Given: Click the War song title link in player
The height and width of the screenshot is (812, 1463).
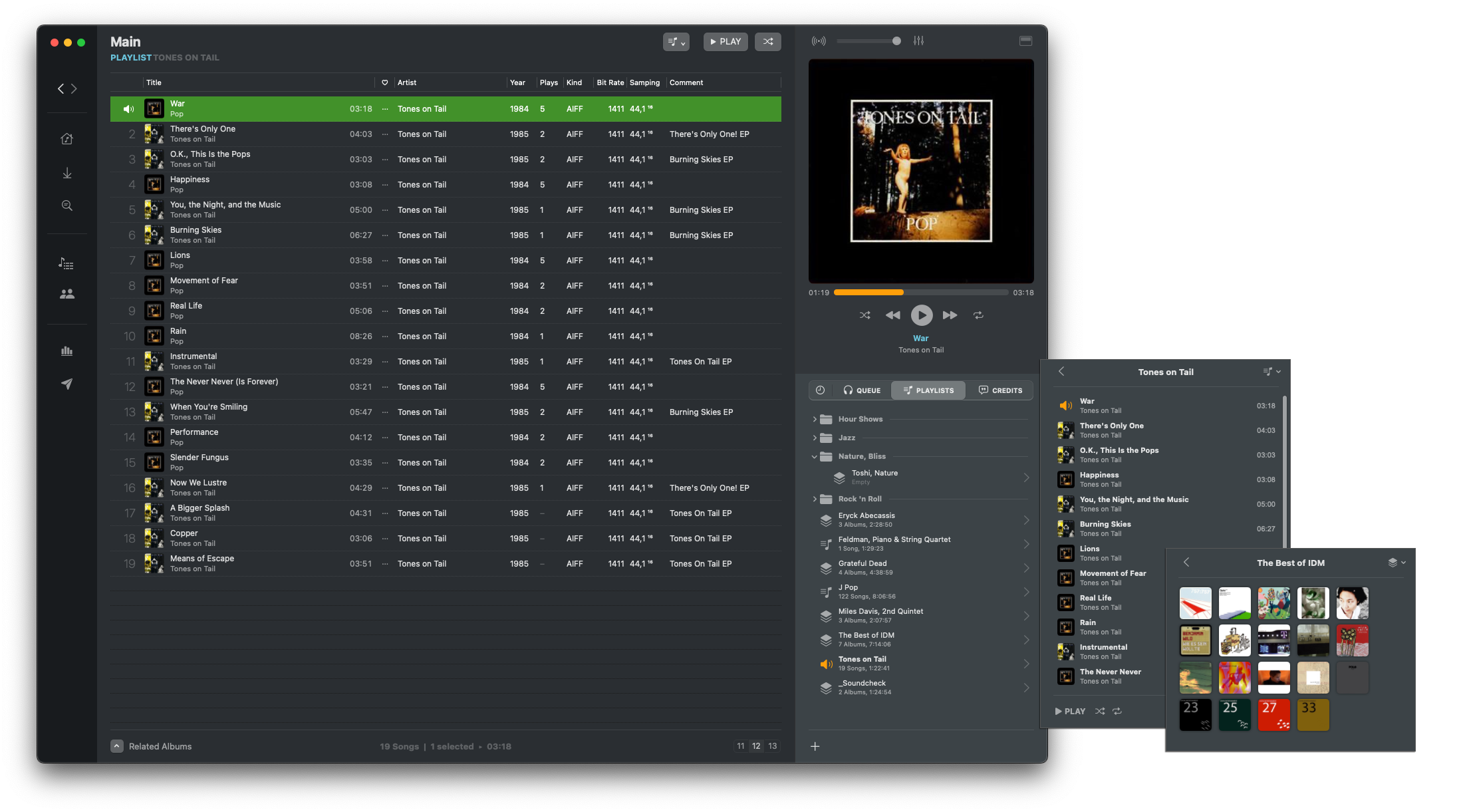Looking at the screenshot, I should tap(920, 338).
